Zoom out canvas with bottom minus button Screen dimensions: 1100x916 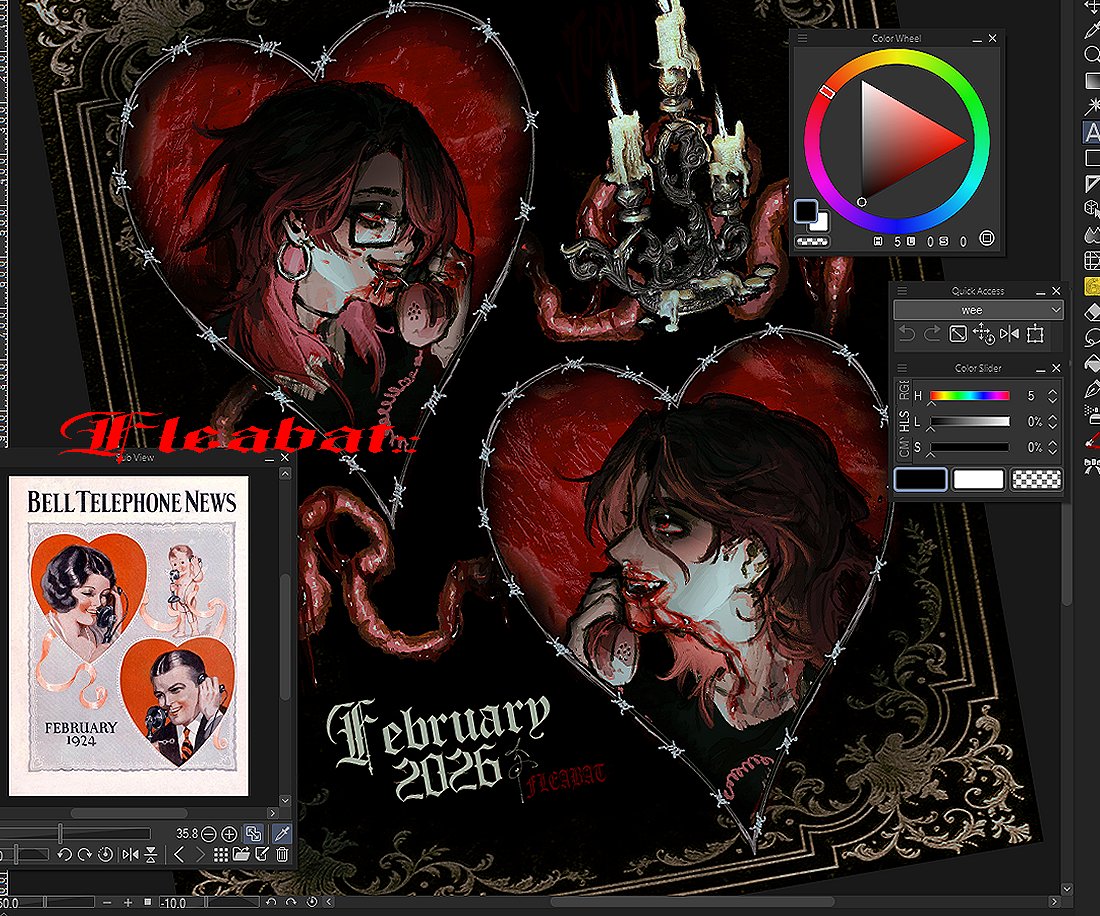(107, 903)
